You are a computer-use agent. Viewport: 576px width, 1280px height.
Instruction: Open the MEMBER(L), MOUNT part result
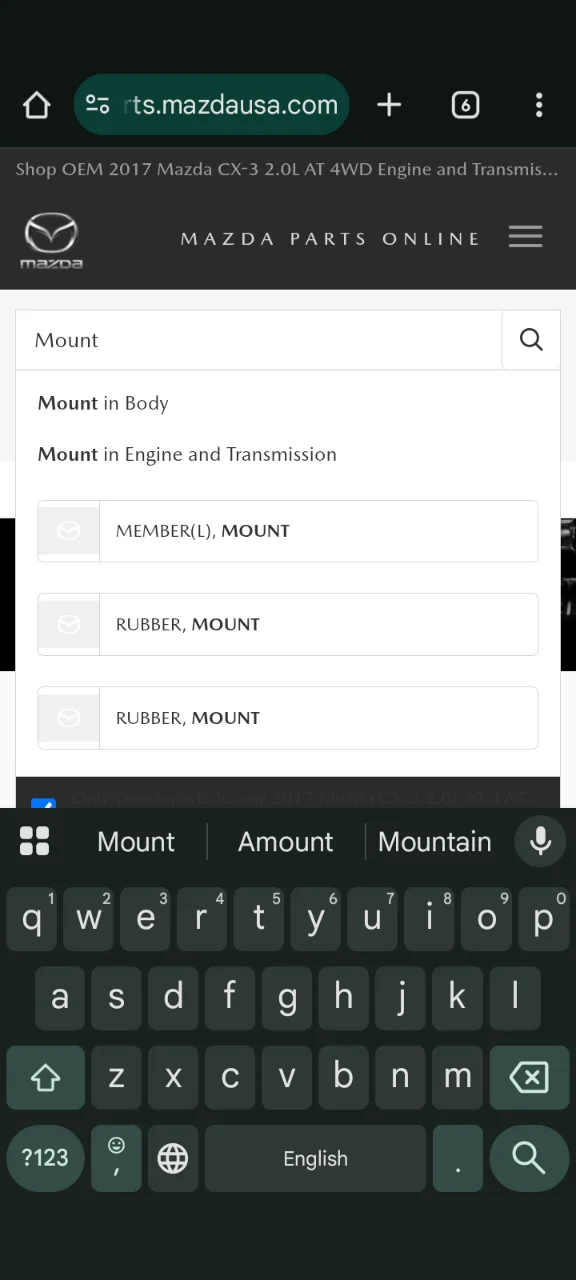click(288, 531)
